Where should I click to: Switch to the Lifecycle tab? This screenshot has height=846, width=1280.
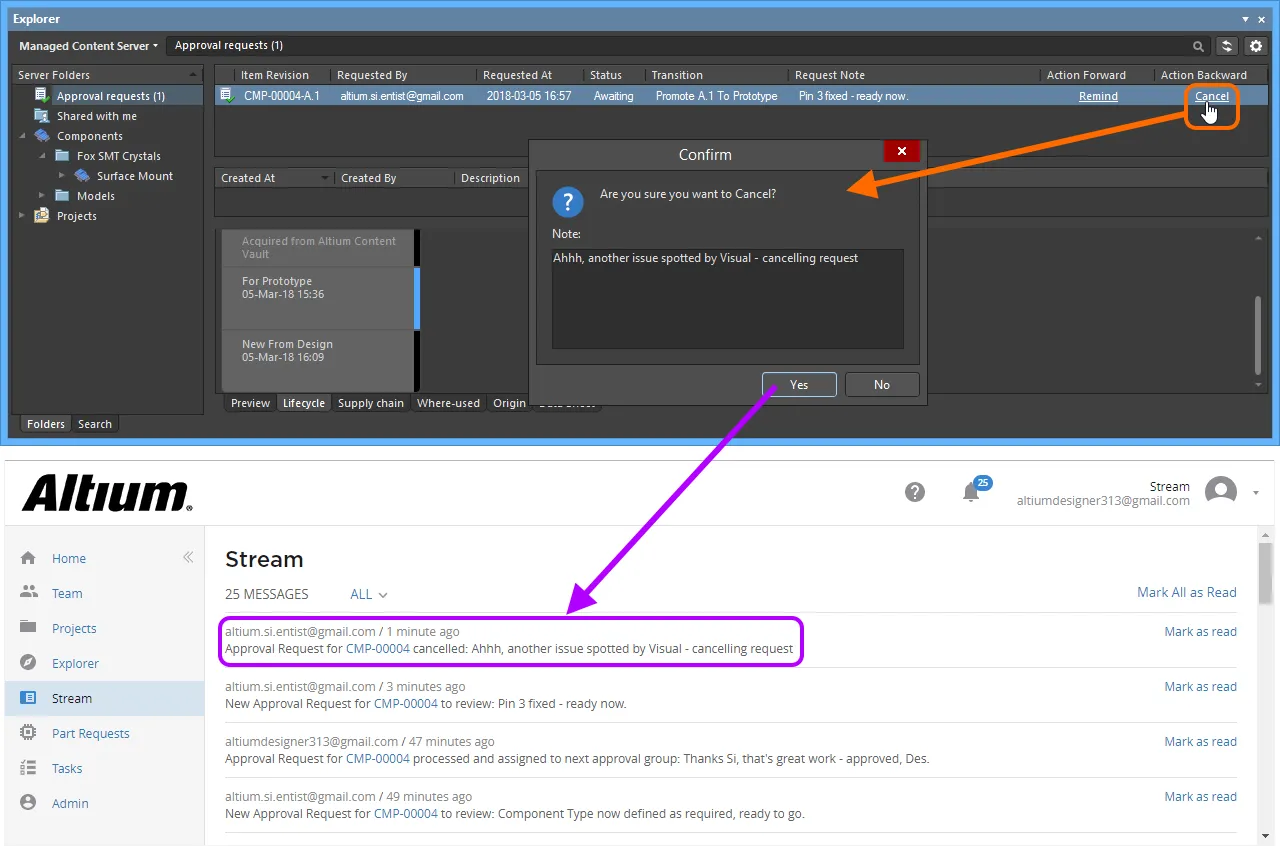click(304, 403)
